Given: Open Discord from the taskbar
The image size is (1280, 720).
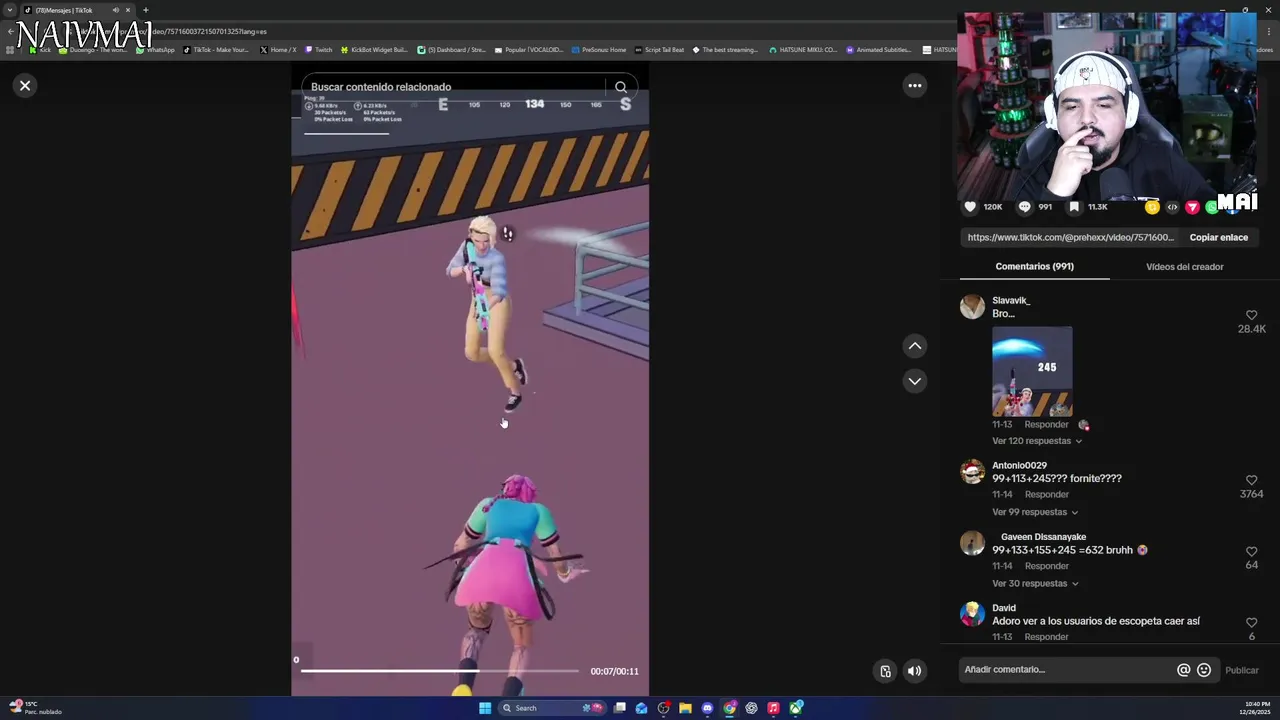Looking at the screenshot, I should [x=707, y=708].
